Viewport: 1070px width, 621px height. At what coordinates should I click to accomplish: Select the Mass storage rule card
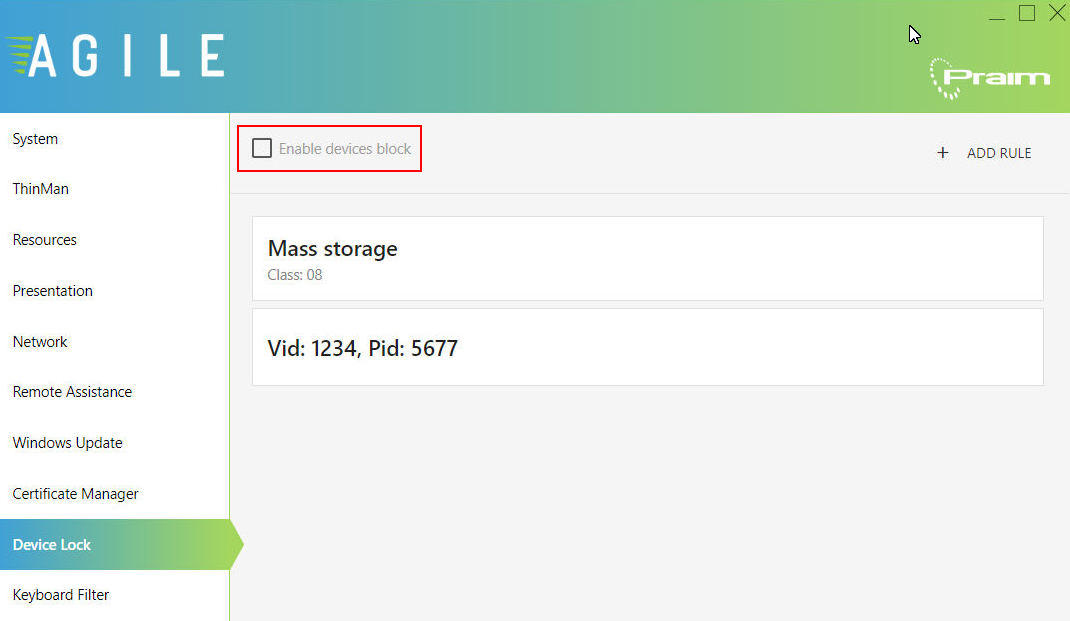pos(648,259)
